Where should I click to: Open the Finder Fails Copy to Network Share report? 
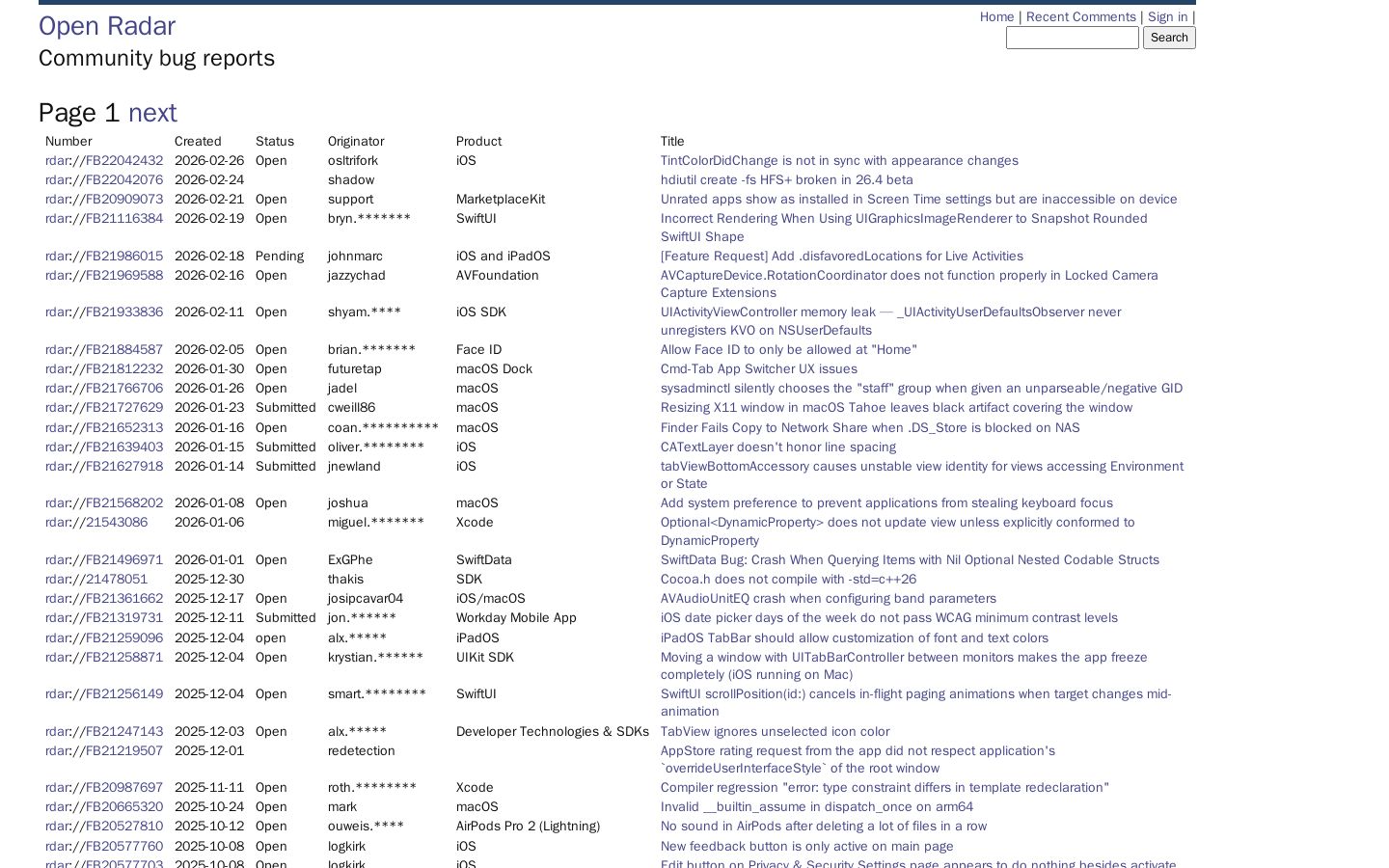point(870,428)
